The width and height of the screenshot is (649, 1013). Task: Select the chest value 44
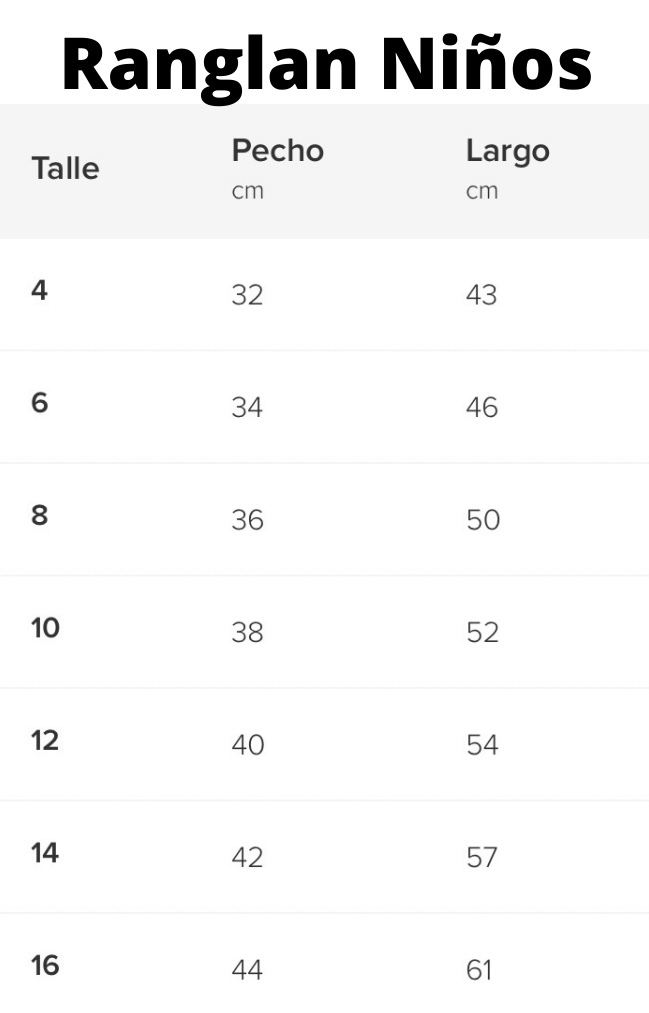tap(247, 970)
